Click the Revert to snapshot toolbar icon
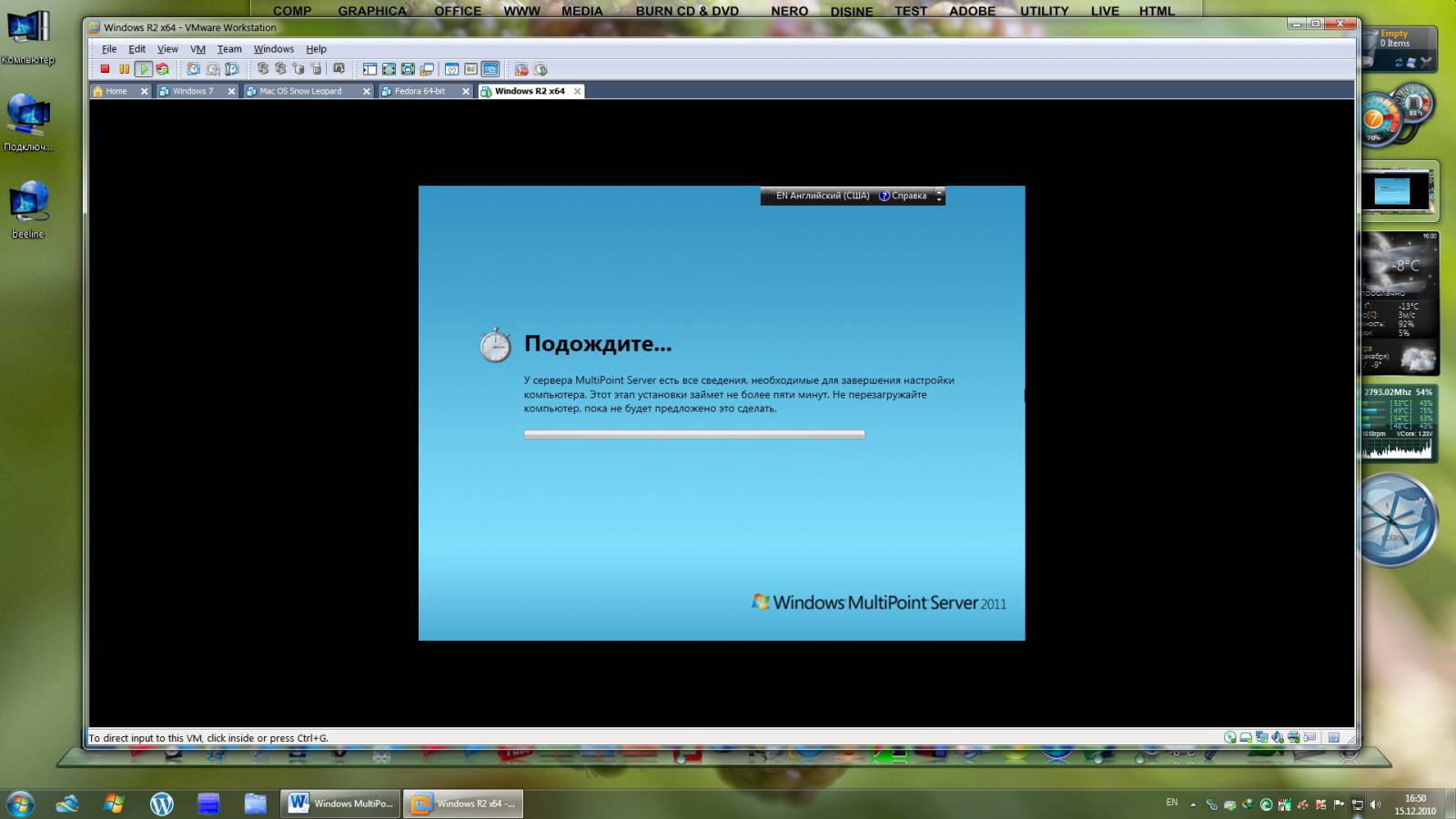Image resolution: width=1456 pixels, height=819 pixels. 213,69
